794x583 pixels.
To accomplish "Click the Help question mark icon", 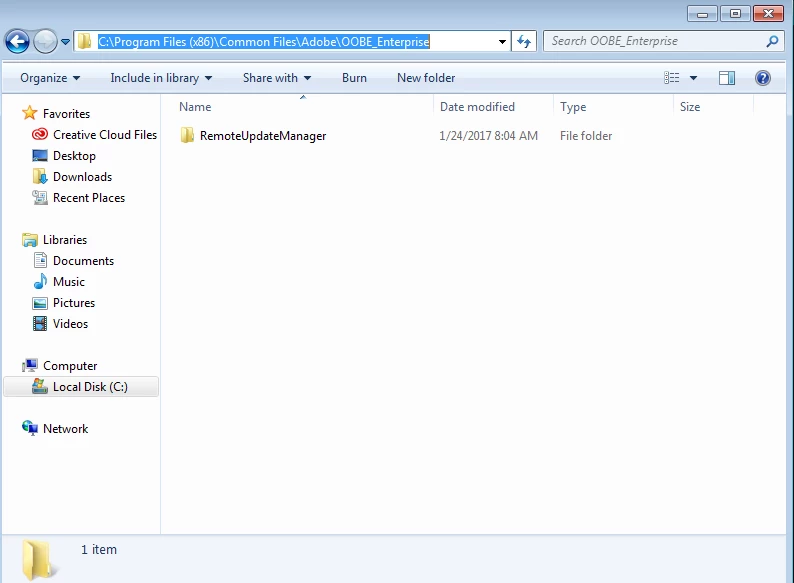I will click(763, 78).
